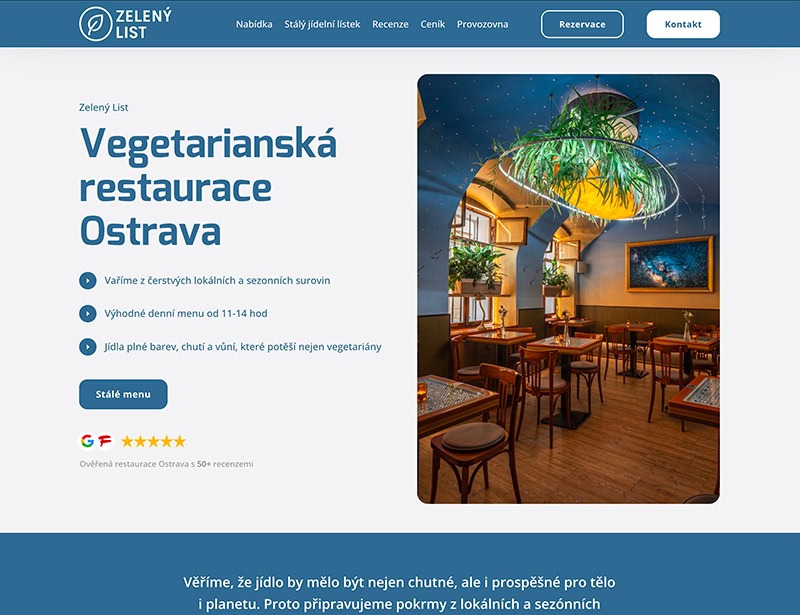Click the ZELENÝ LIST brand name text
Image resolution: width=800 pixels, height=615 pixels.
[143, 24]
